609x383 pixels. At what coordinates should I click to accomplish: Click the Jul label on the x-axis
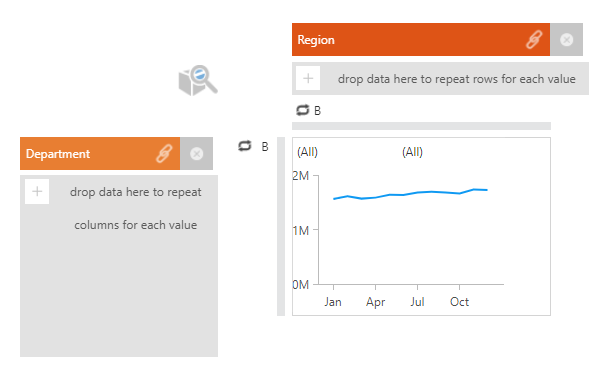pos(417,302)
